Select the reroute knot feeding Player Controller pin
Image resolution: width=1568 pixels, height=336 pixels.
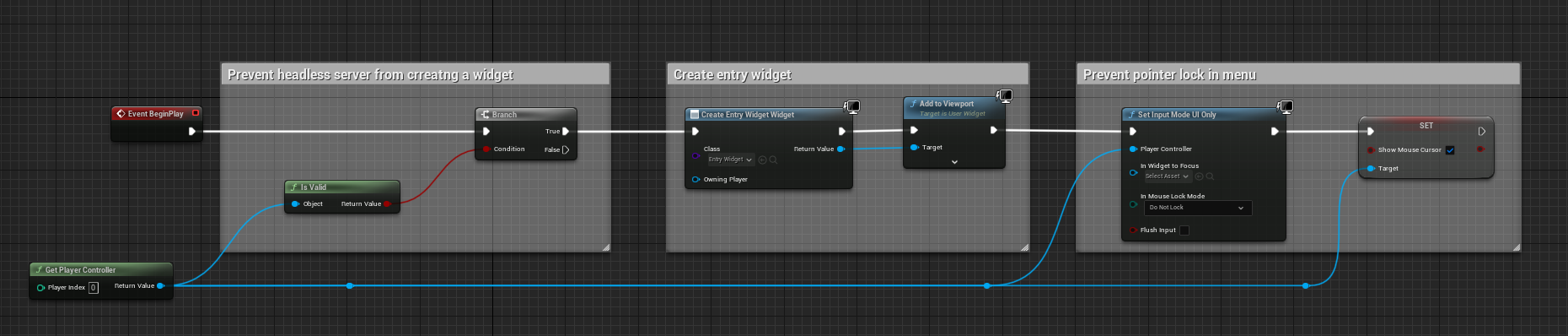pos(987,285)
